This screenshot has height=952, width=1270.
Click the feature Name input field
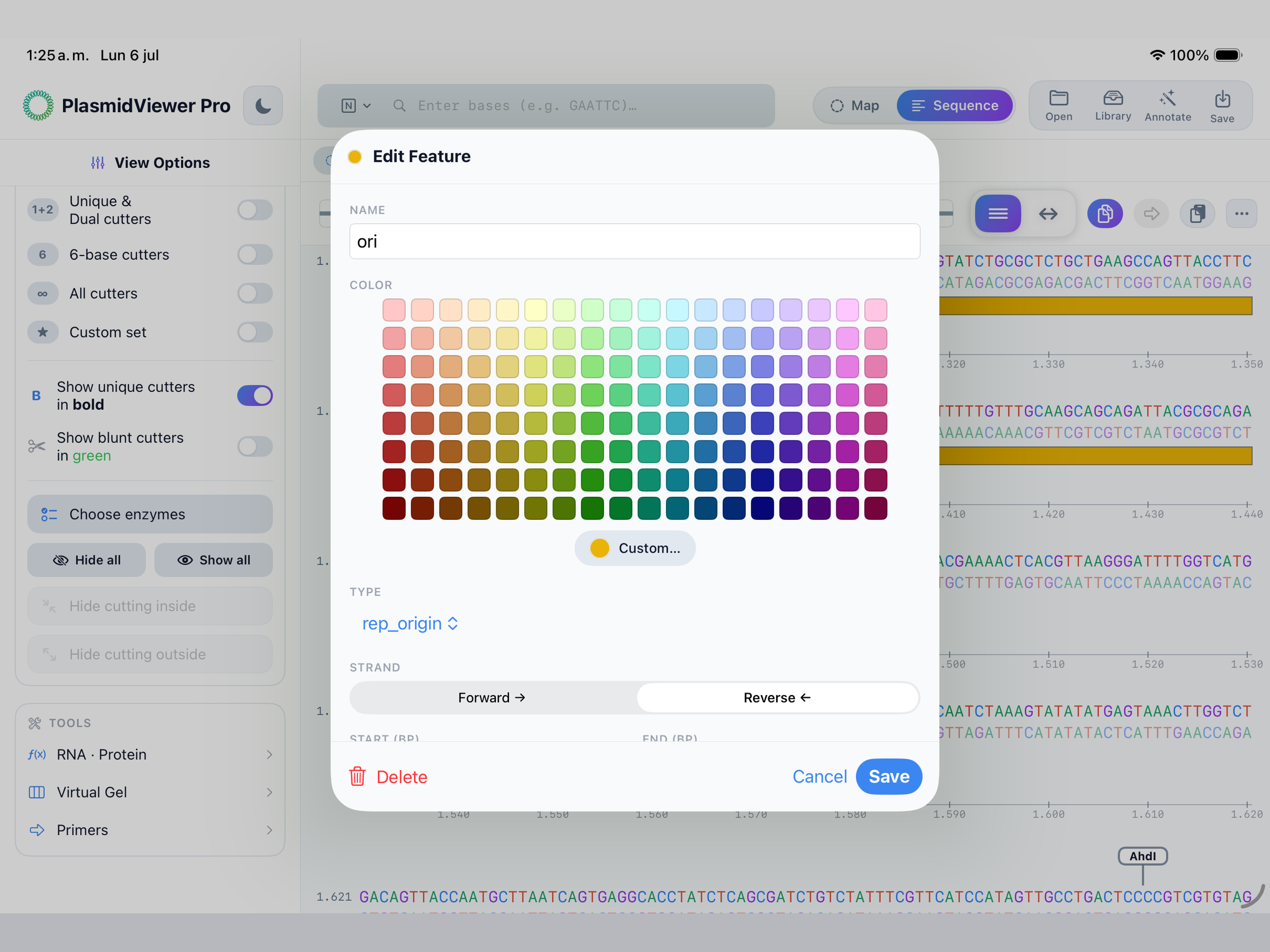(x=635, y=242)
